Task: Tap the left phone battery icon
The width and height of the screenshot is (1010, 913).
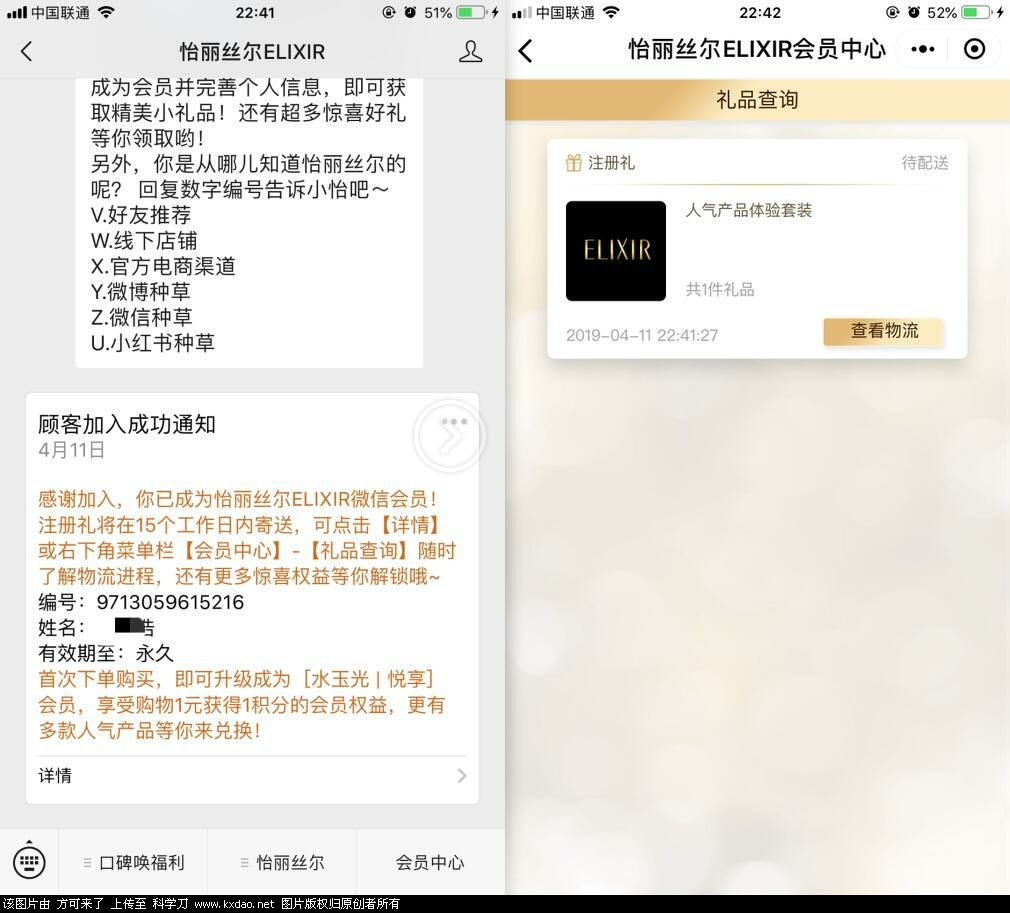Action: pos(472,12)
